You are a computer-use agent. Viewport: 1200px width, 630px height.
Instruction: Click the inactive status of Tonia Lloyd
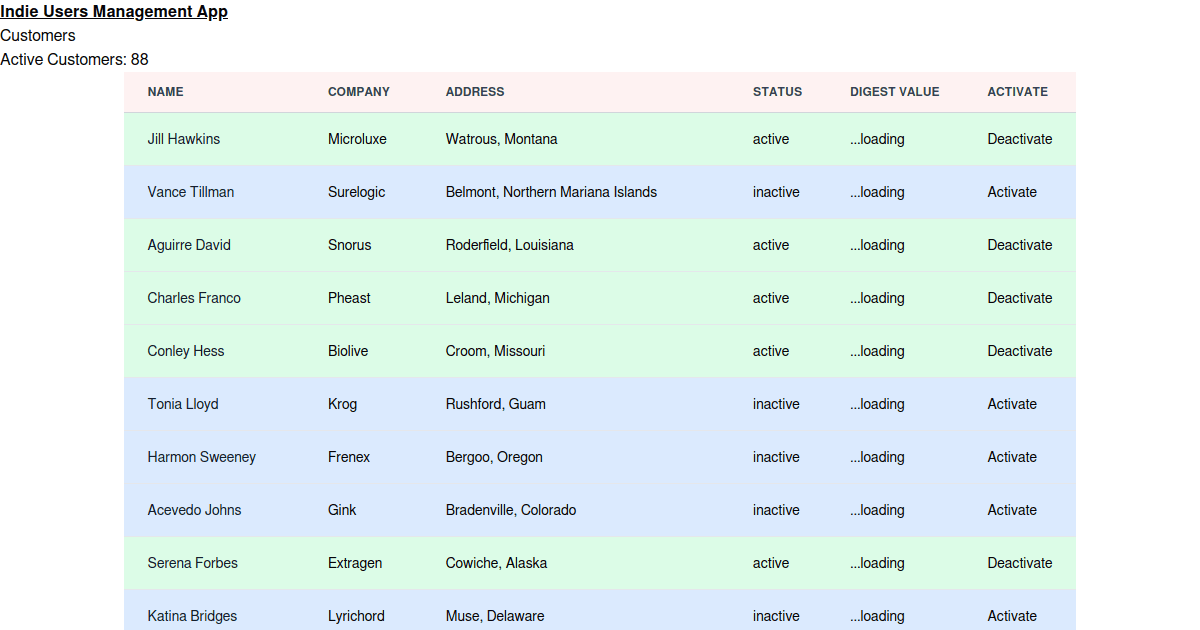click(776, 404)
